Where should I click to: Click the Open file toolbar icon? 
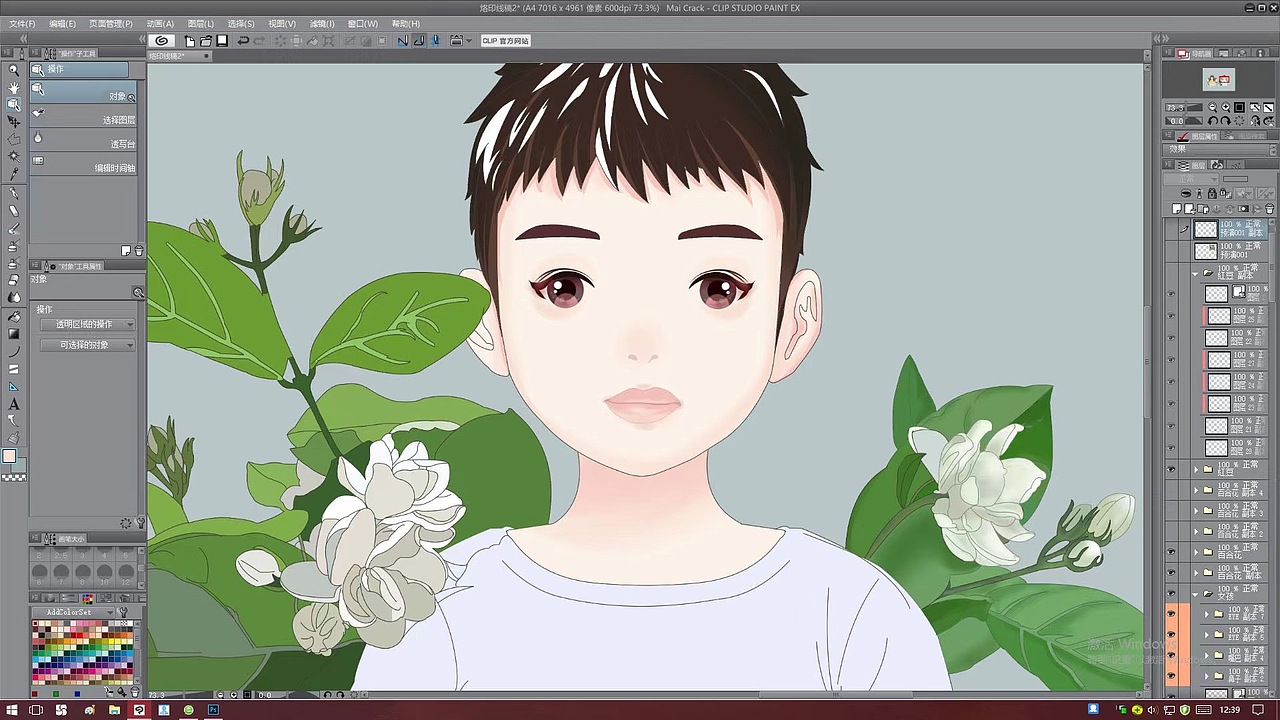[205, 41]
